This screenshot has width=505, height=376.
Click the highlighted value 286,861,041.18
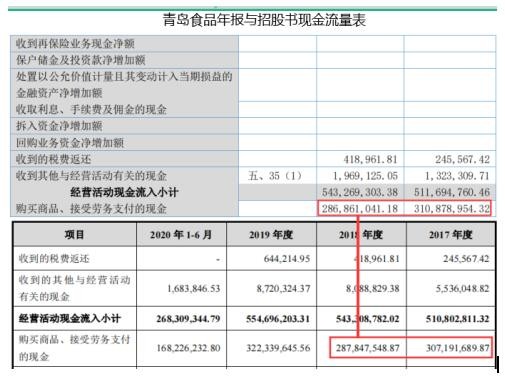pos(360,209)
